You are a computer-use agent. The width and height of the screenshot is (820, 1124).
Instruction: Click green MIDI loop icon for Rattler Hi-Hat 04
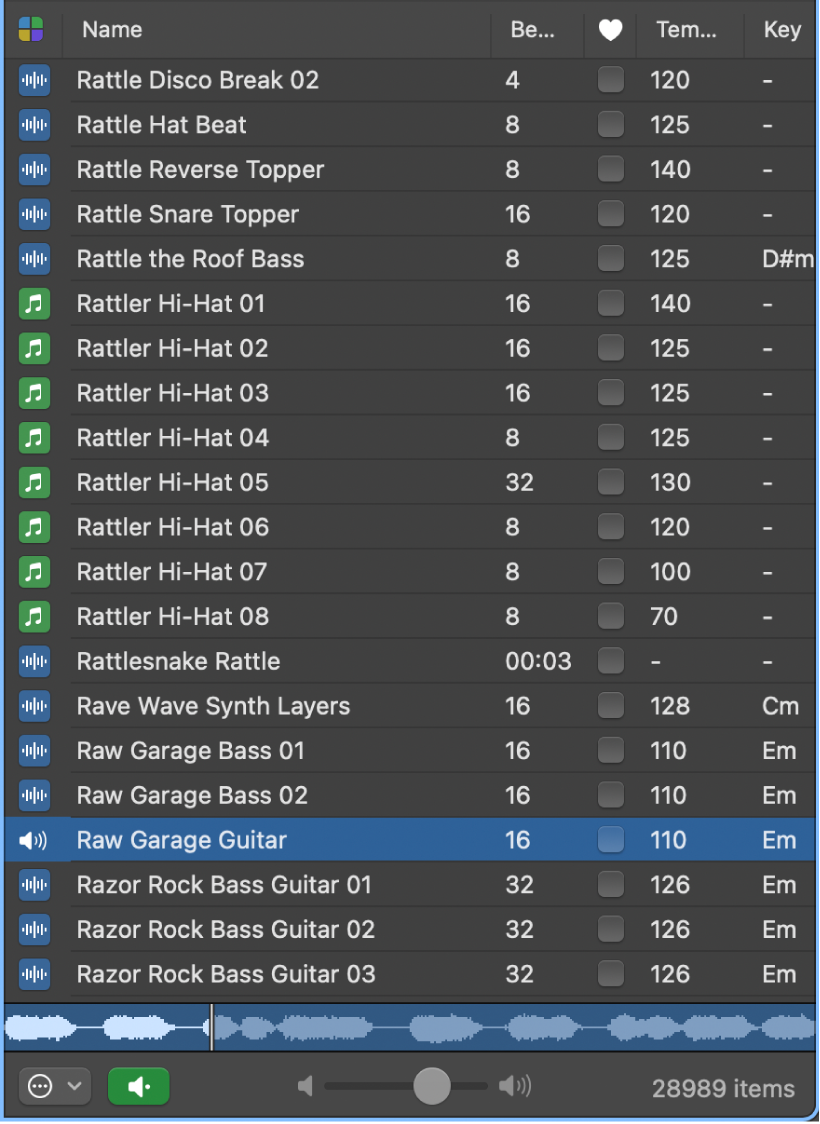(34, 438)
